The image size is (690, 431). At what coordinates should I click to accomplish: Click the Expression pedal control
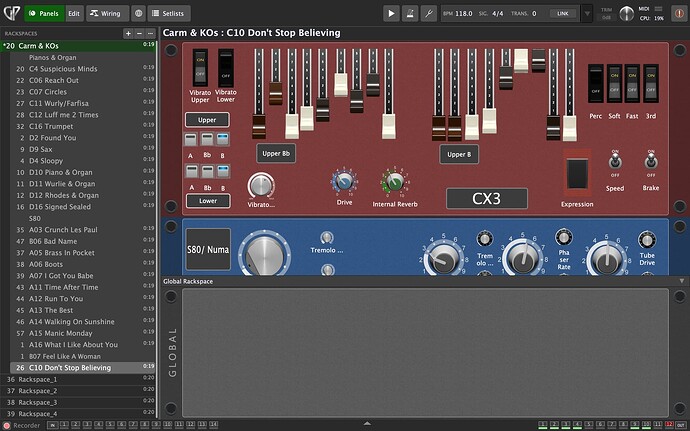coord(577,173)
